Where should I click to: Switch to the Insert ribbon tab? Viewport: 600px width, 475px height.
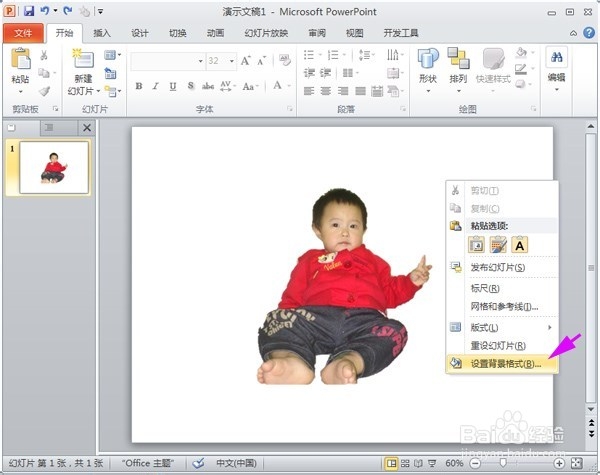click(102, 33)
